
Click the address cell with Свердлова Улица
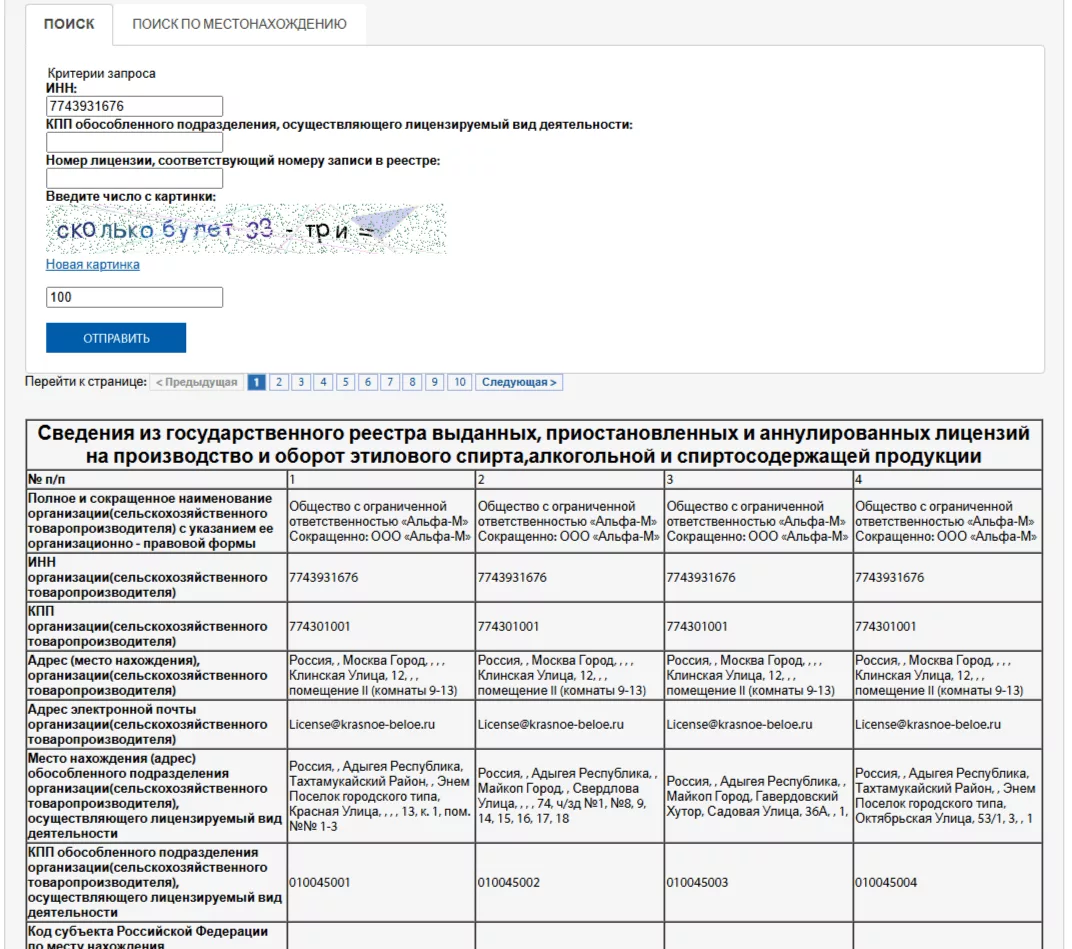tap(570, 796)
